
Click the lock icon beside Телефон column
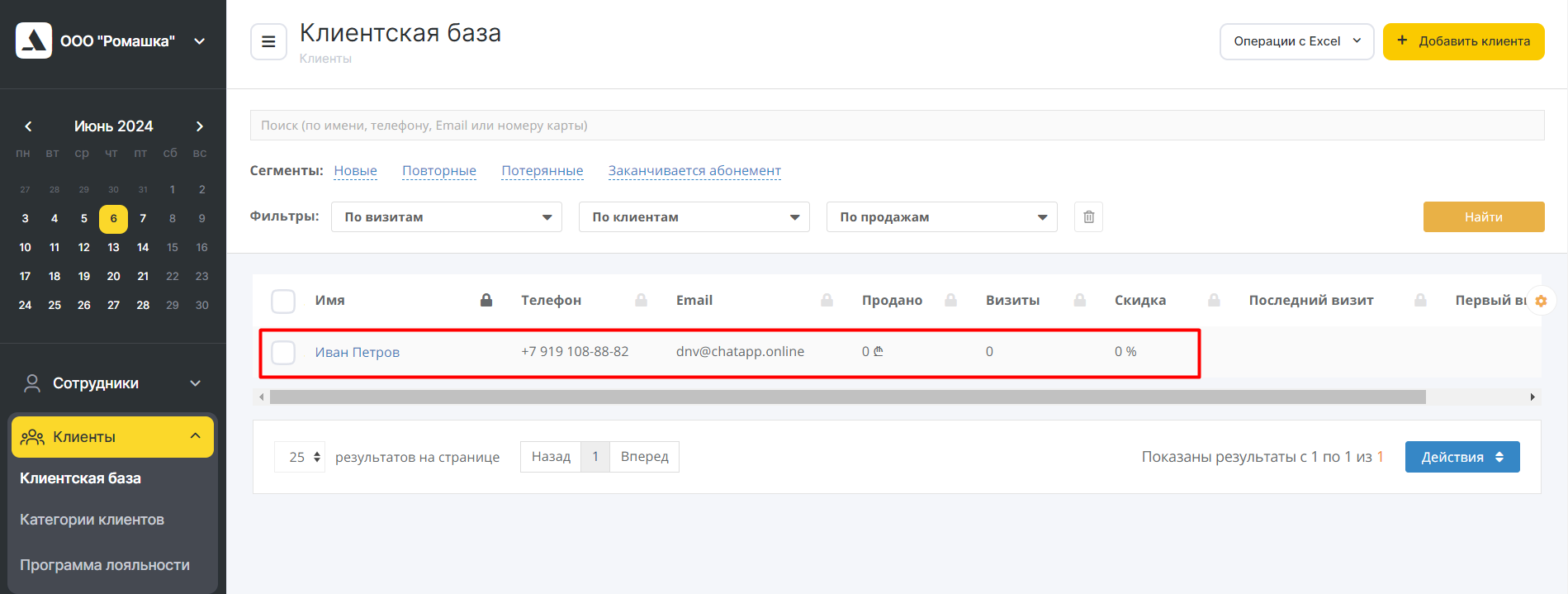coord(641,301)
